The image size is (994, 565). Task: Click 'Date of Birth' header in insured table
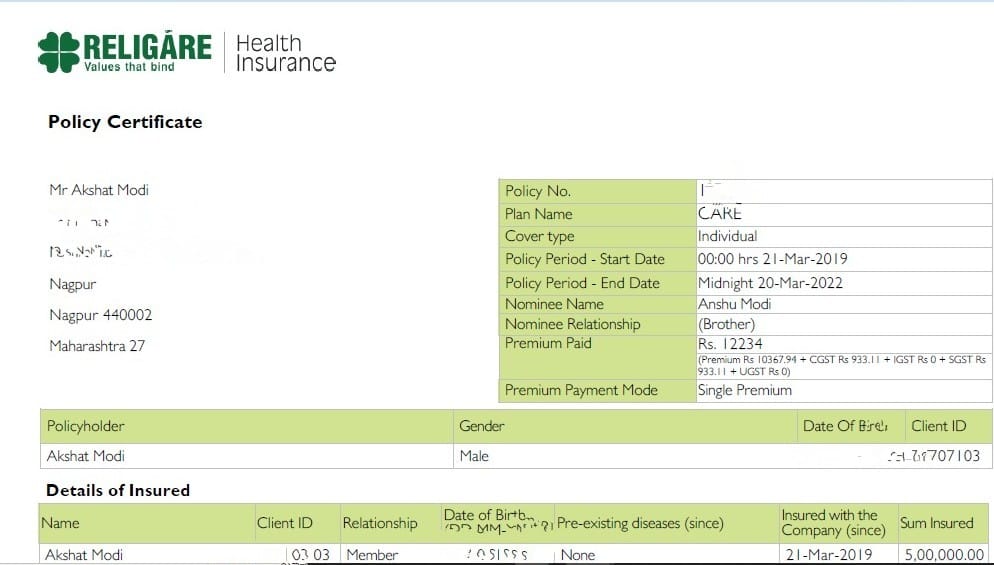click(x=498, y=519)
